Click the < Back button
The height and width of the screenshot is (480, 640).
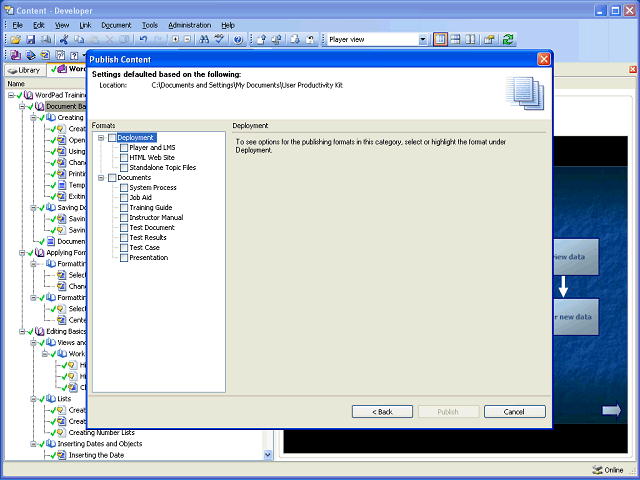[382, 412]
